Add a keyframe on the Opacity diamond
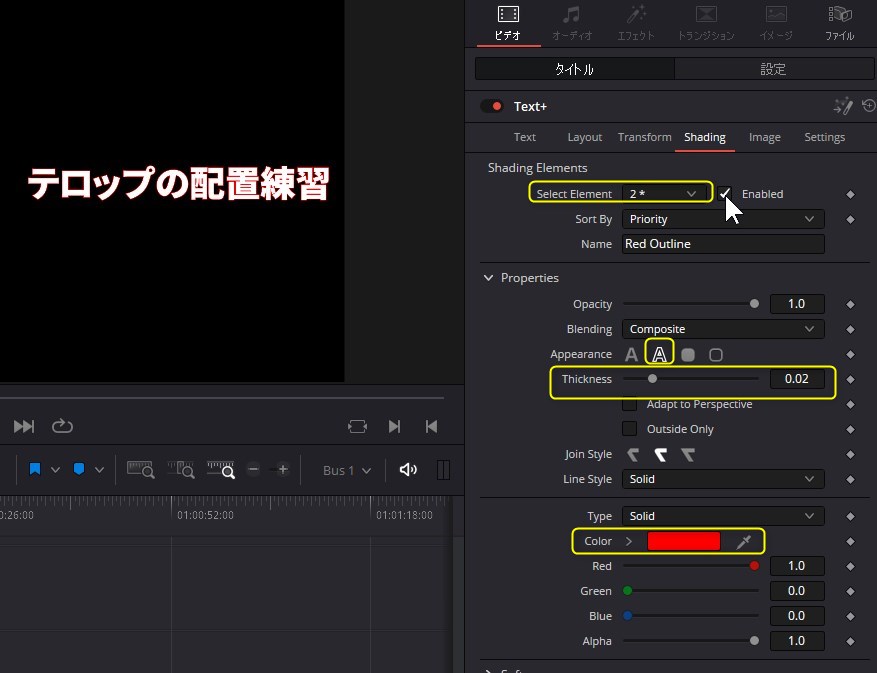 [850, 304]
